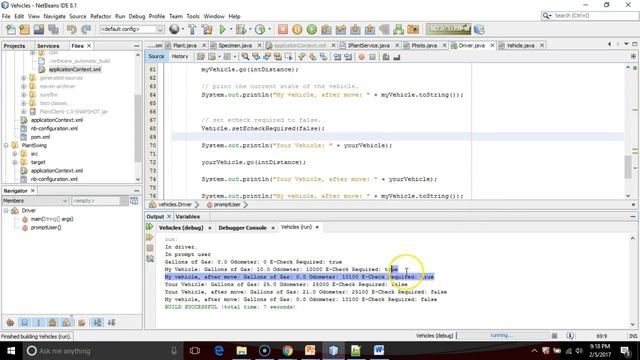Open the Services panel tab
Viewport: 640px width, 360px height.
tap(48, 46)
